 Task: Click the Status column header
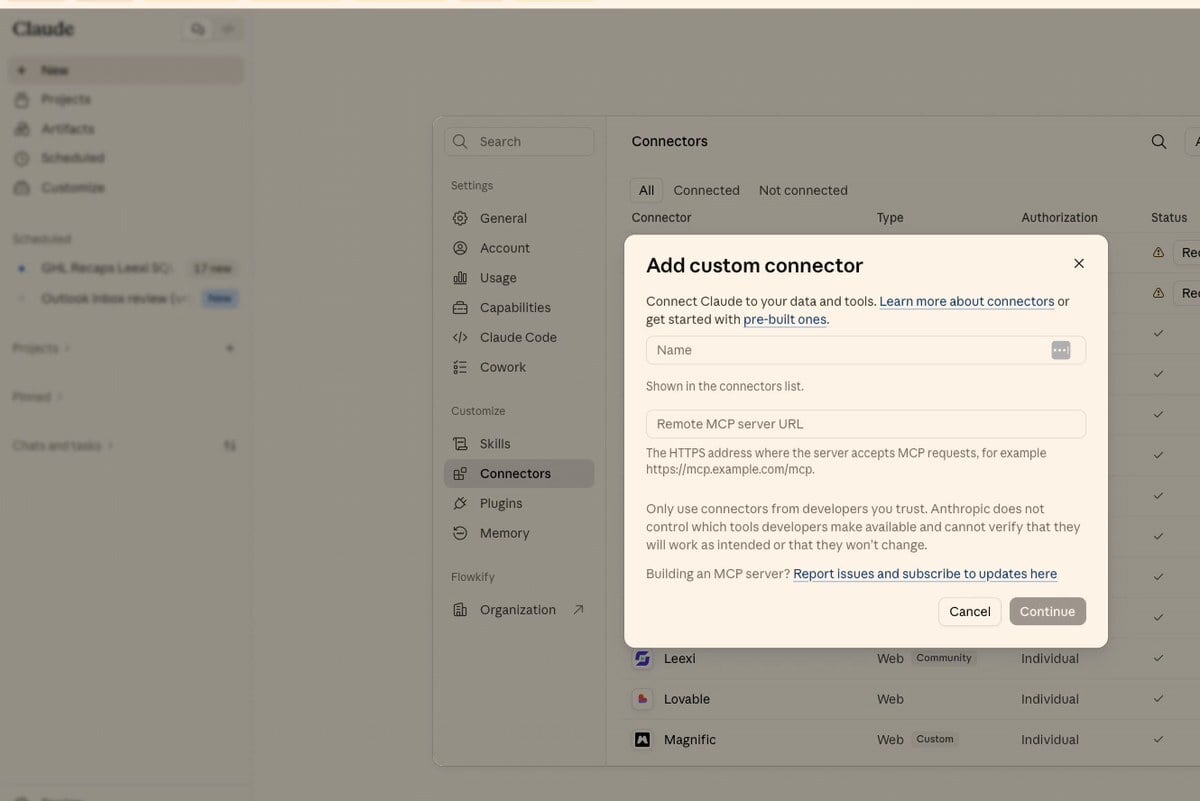[x=1169, y=217]
